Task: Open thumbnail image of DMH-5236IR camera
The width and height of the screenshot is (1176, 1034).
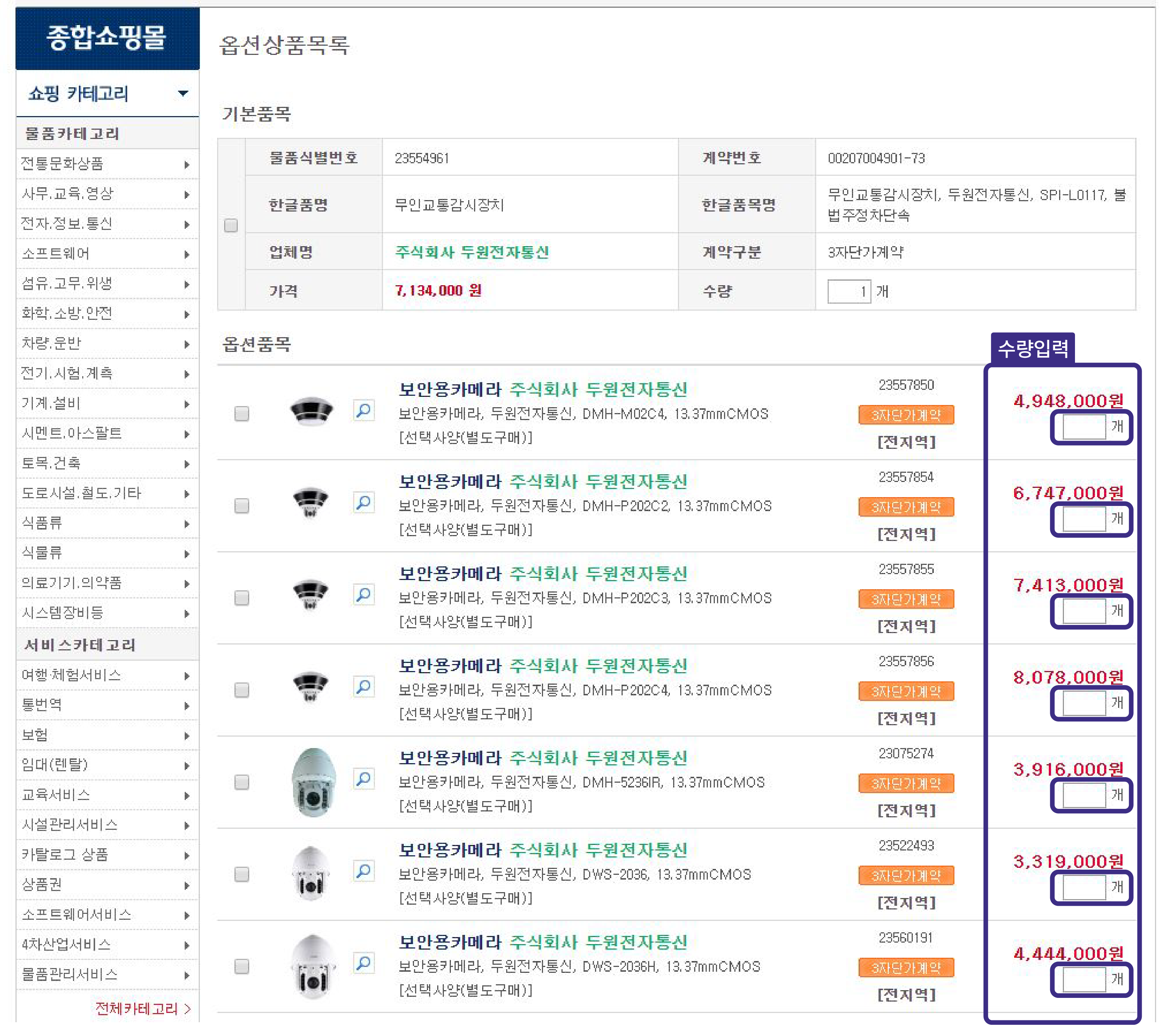Action: coord(313,782)
